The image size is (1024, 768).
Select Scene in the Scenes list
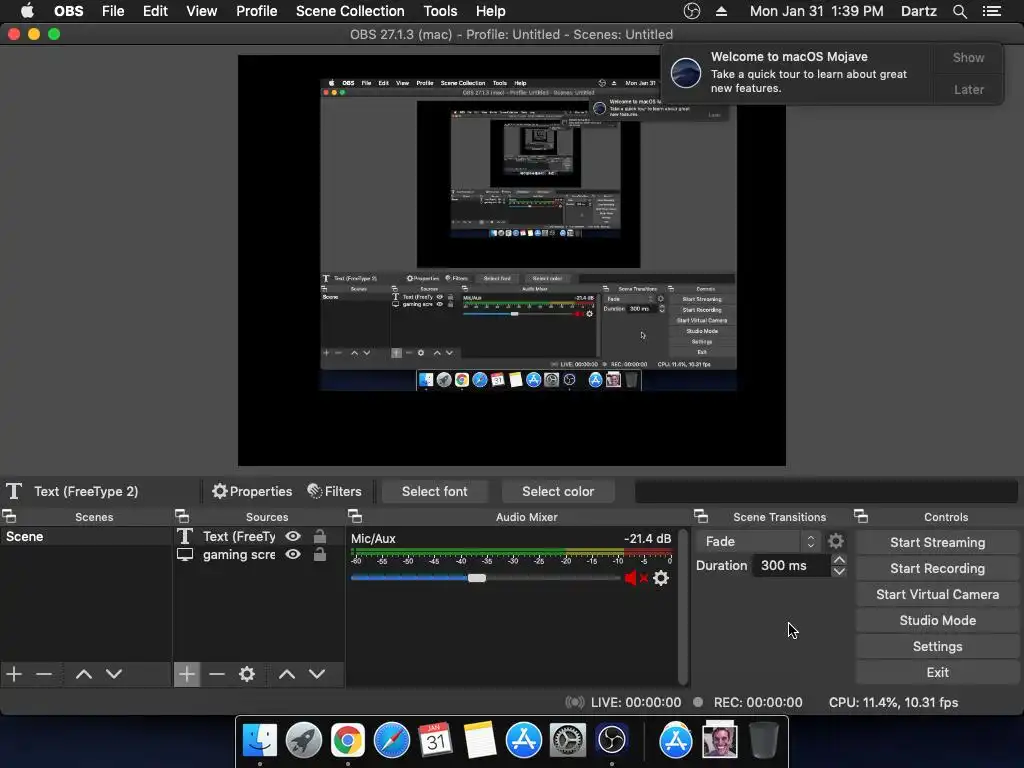click(x=86, y=536)
